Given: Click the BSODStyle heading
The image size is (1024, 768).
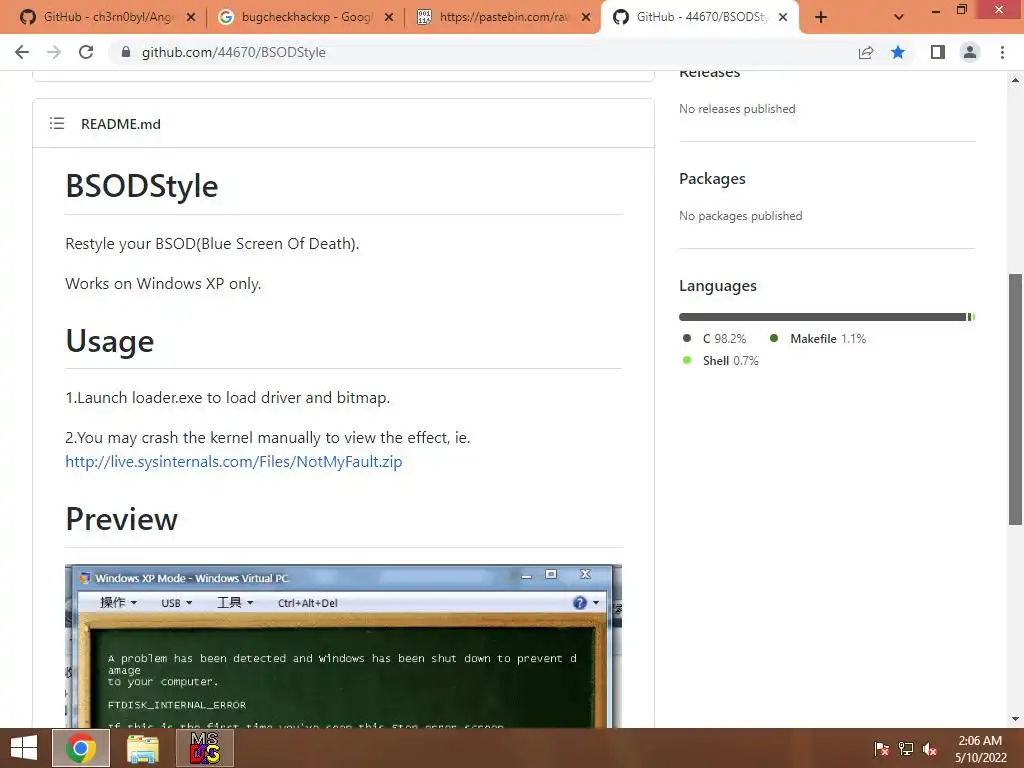Looking at the screenshot, I should (142, 186).
